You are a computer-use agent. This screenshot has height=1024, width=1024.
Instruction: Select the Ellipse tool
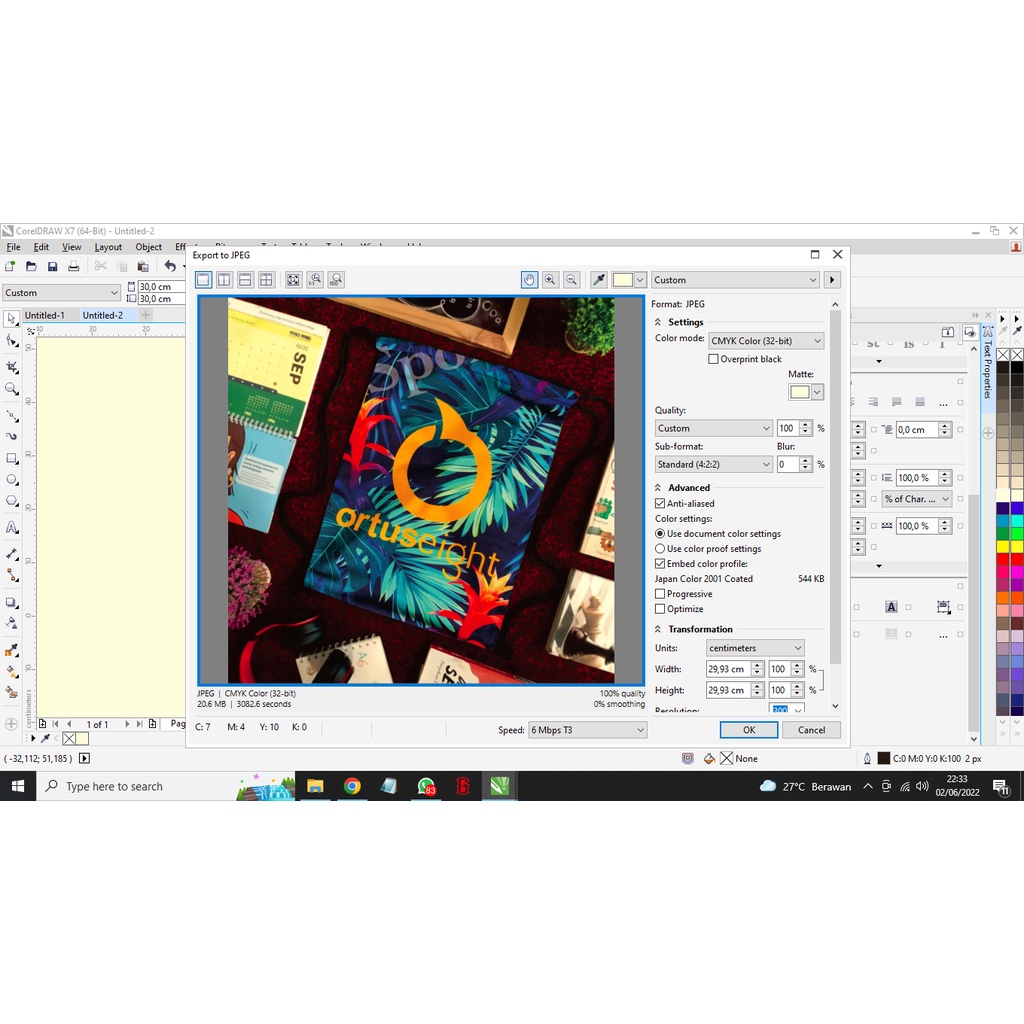point(11,480)
